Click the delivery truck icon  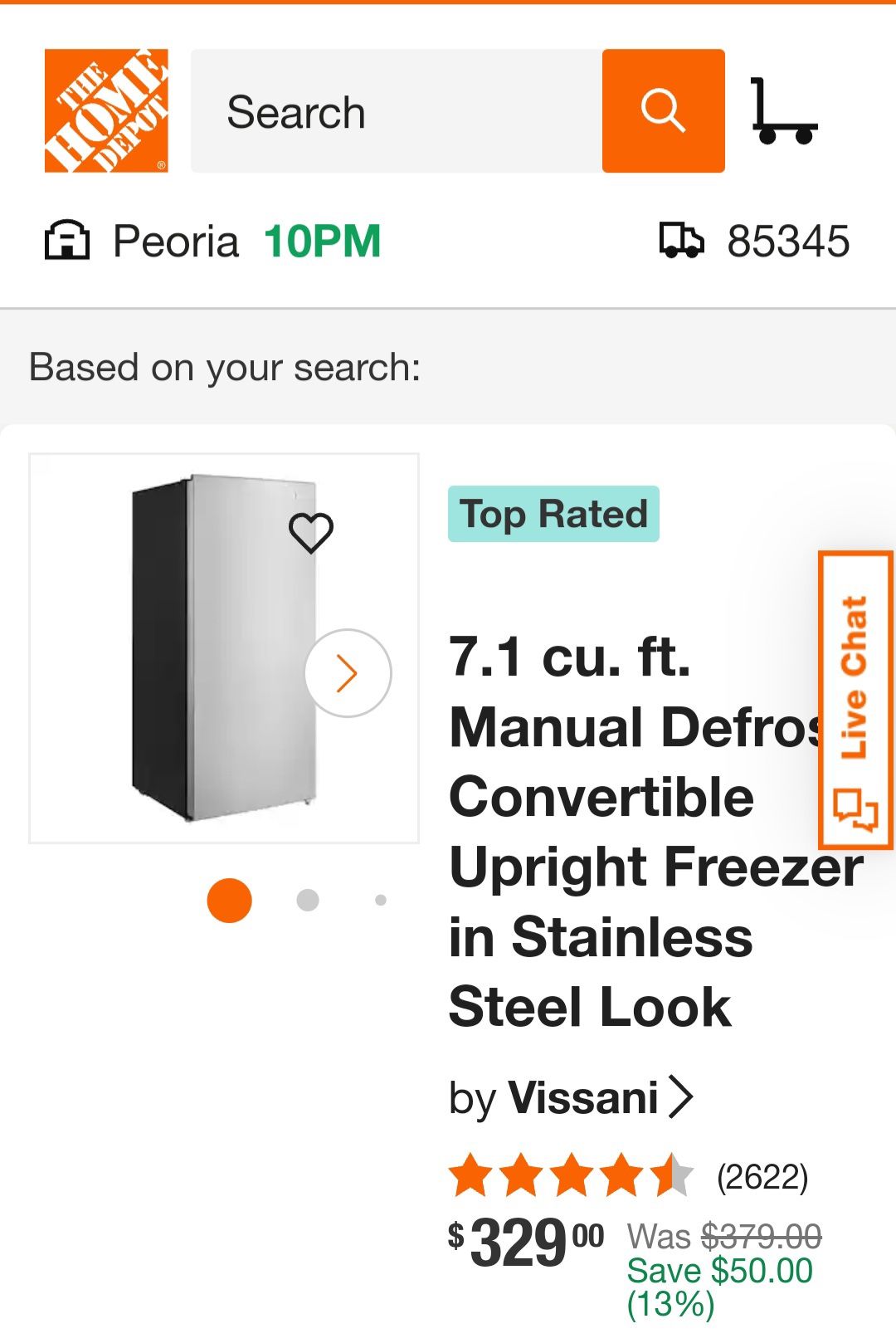pos(681,241)
